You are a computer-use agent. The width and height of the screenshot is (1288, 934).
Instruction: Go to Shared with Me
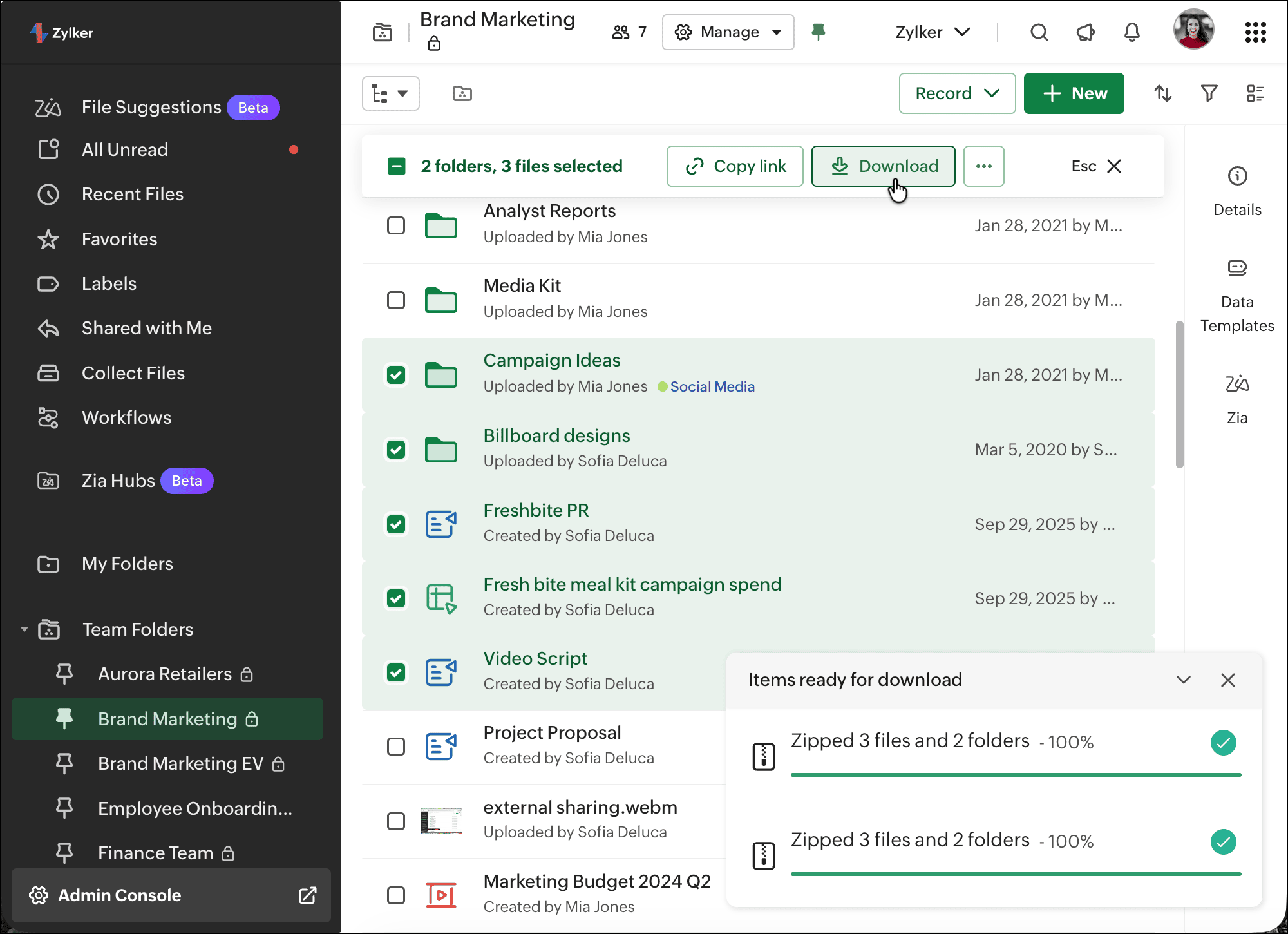click(146, 328)
